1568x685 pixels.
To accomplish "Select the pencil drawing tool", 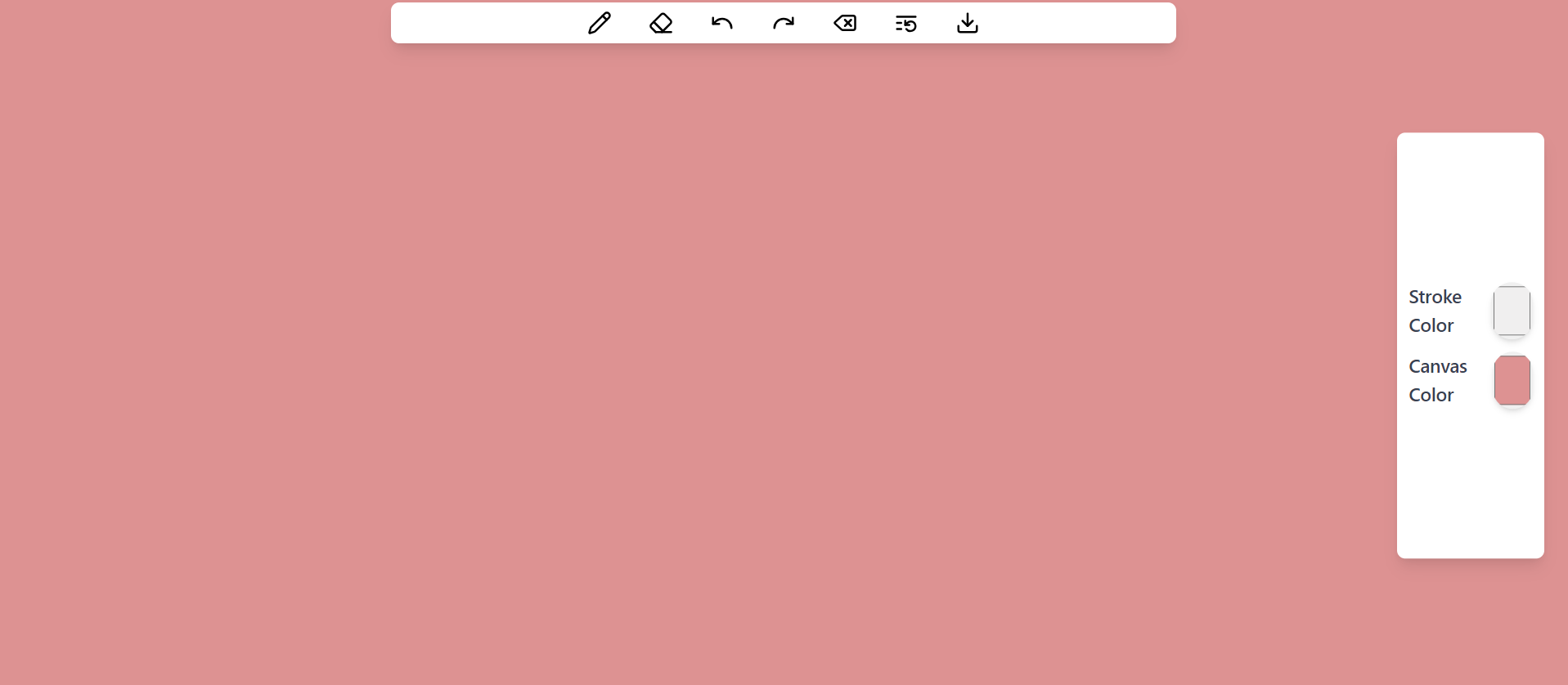I will [599, 23].
